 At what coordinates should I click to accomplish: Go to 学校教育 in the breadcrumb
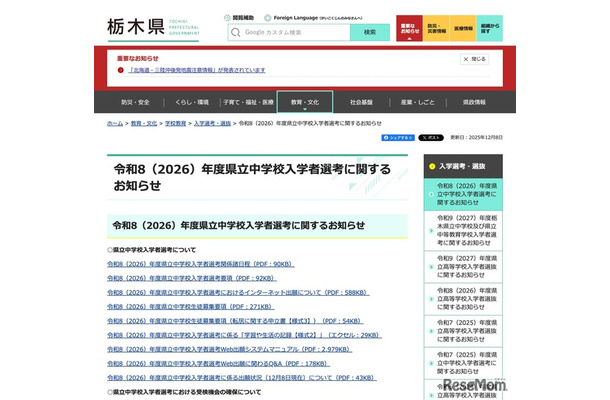(175, 123)
